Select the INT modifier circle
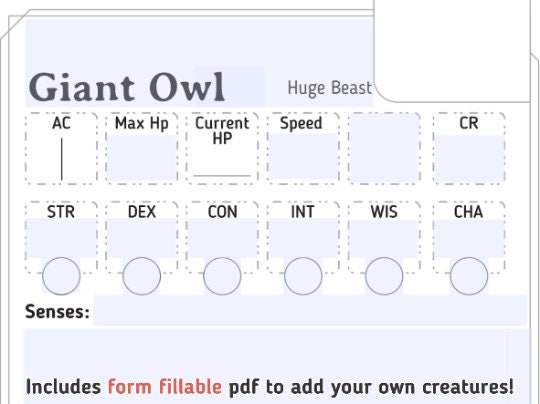 303,276
